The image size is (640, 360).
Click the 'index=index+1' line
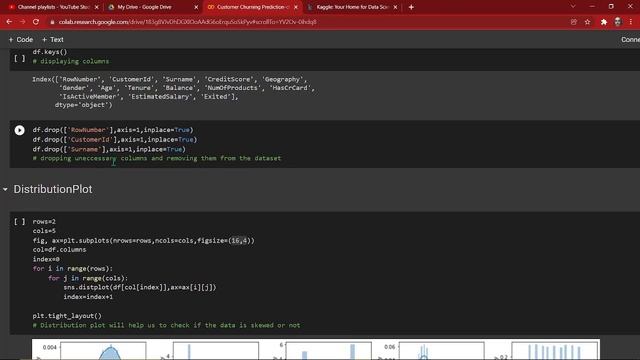[88, 297]
